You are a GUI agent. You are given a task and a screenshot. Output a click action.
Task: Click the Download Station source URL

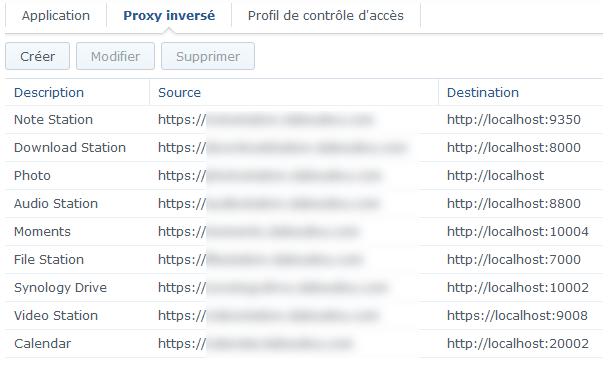(x=283, y=148)
